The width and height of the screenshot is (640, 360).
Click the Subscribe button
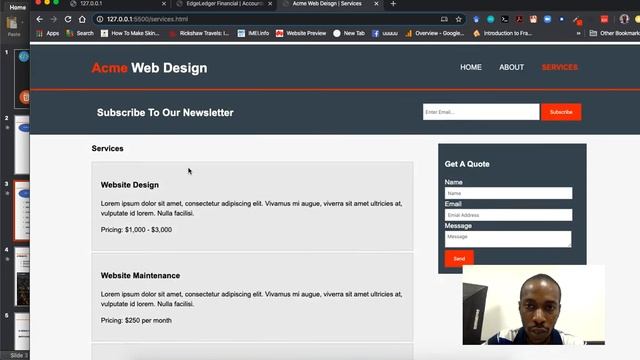(561, 112)
